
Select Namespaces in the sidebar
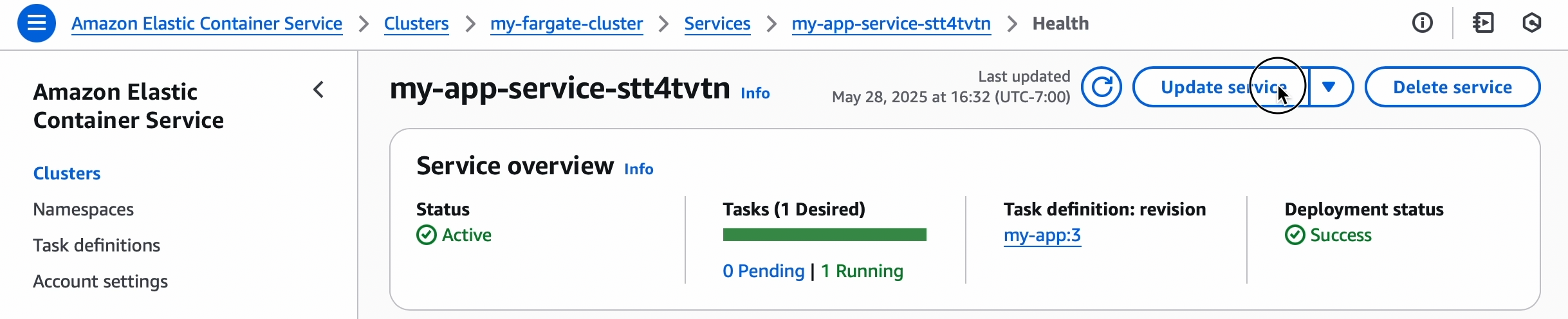point(84,210)
